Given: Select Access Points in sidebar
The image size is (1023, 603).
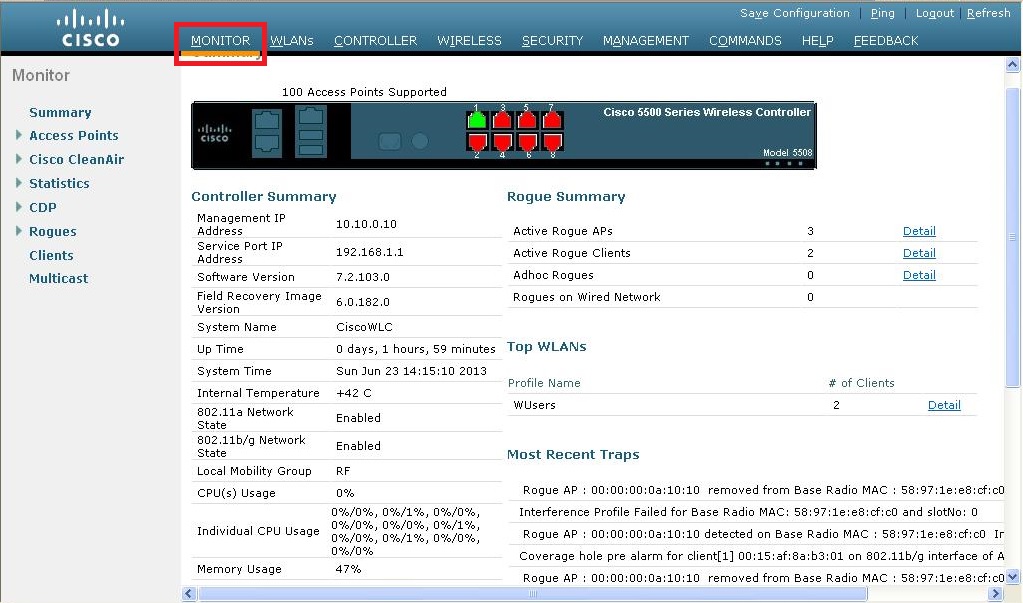Looking at the screenshot, I should [74, 135].
